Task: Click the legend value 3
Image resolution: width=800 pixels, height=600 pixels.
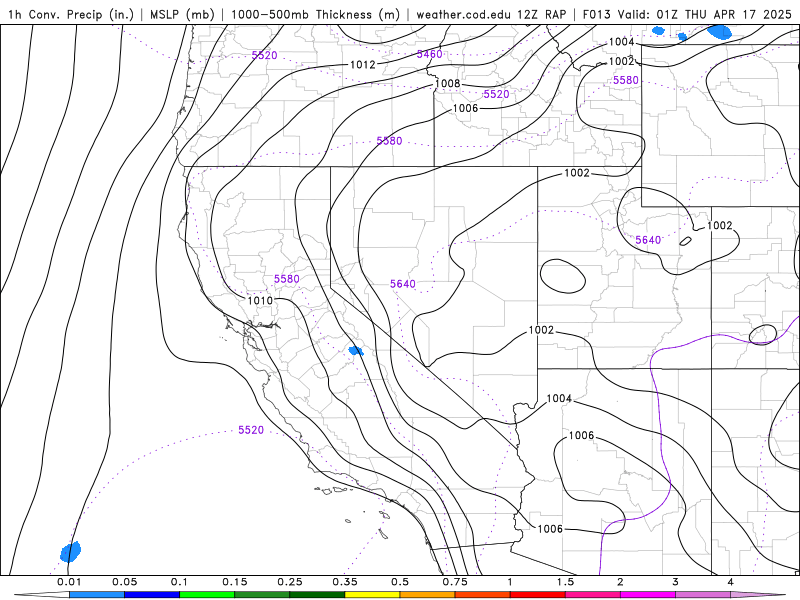Action: [675, 582]
